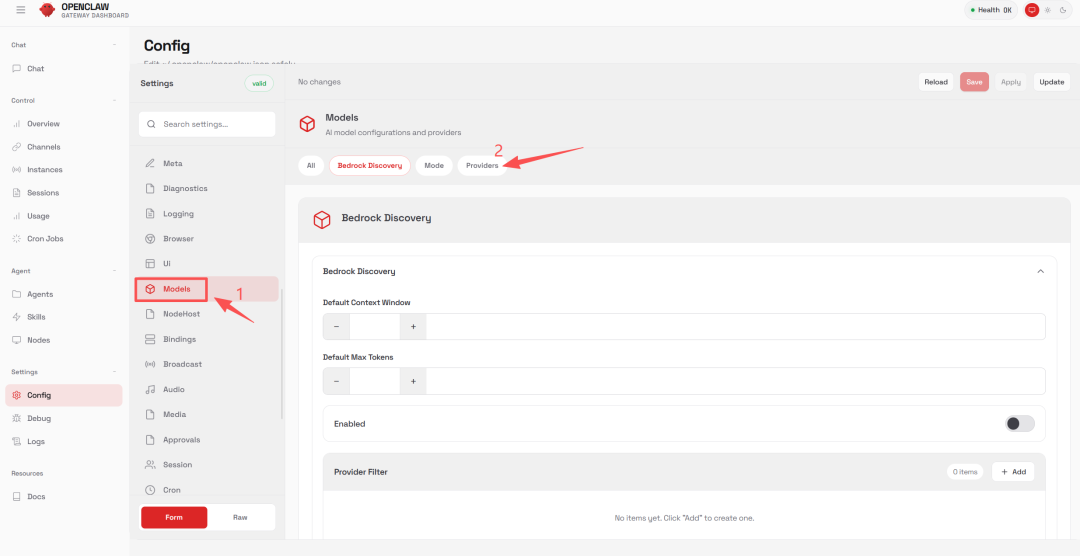Collapse the Chat sidebar group

pos(114,45)
